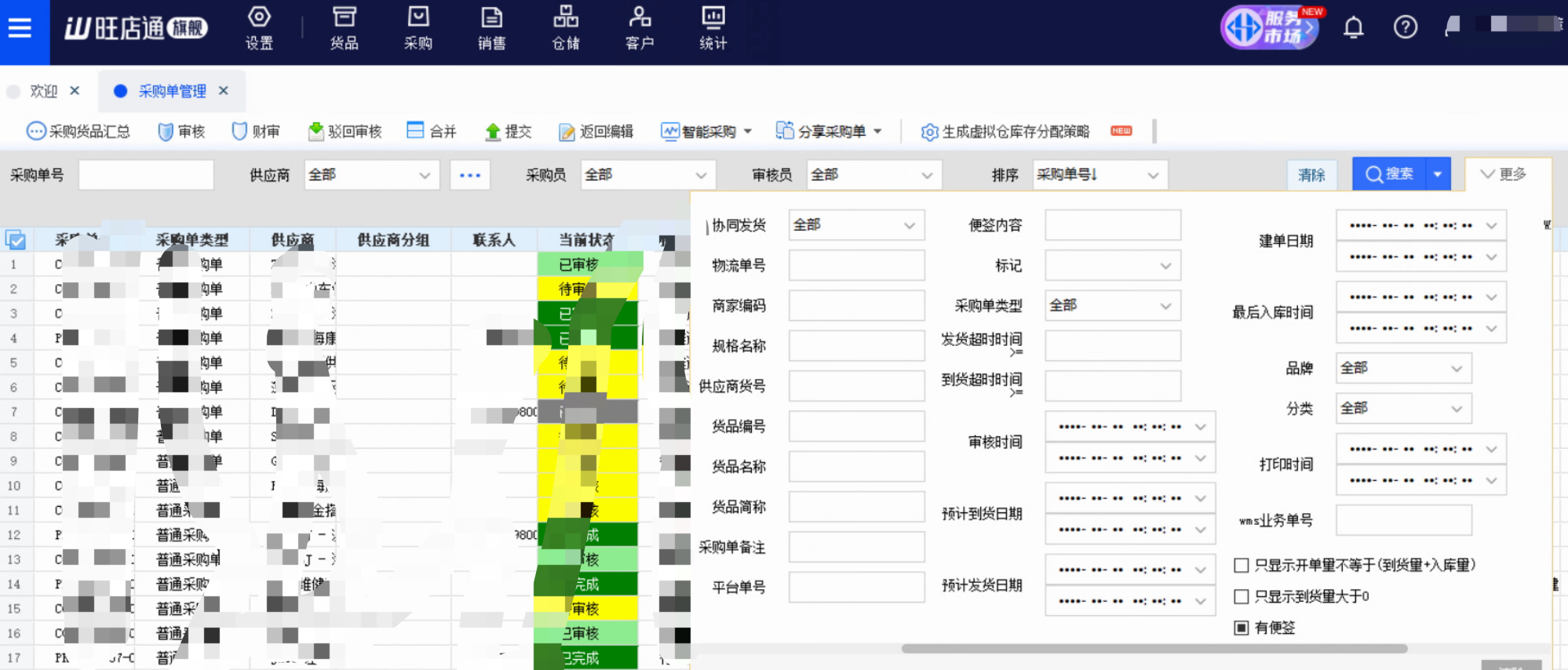
Task: Open the hamburger main menu
Action: [x=20, y=29]
